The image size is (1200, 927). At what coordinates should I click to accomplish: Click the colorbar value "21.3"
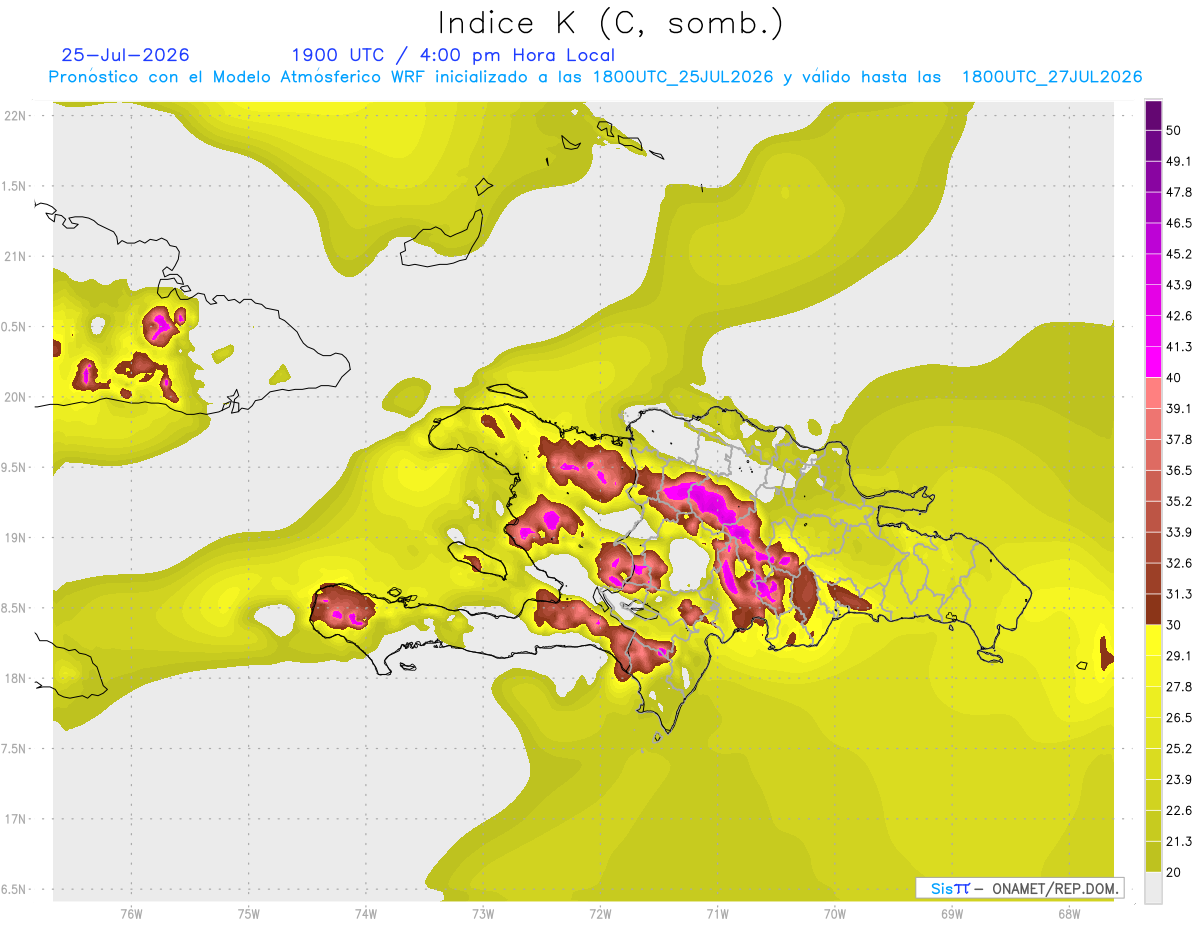pyautogui.click(x=1178, y=842)
